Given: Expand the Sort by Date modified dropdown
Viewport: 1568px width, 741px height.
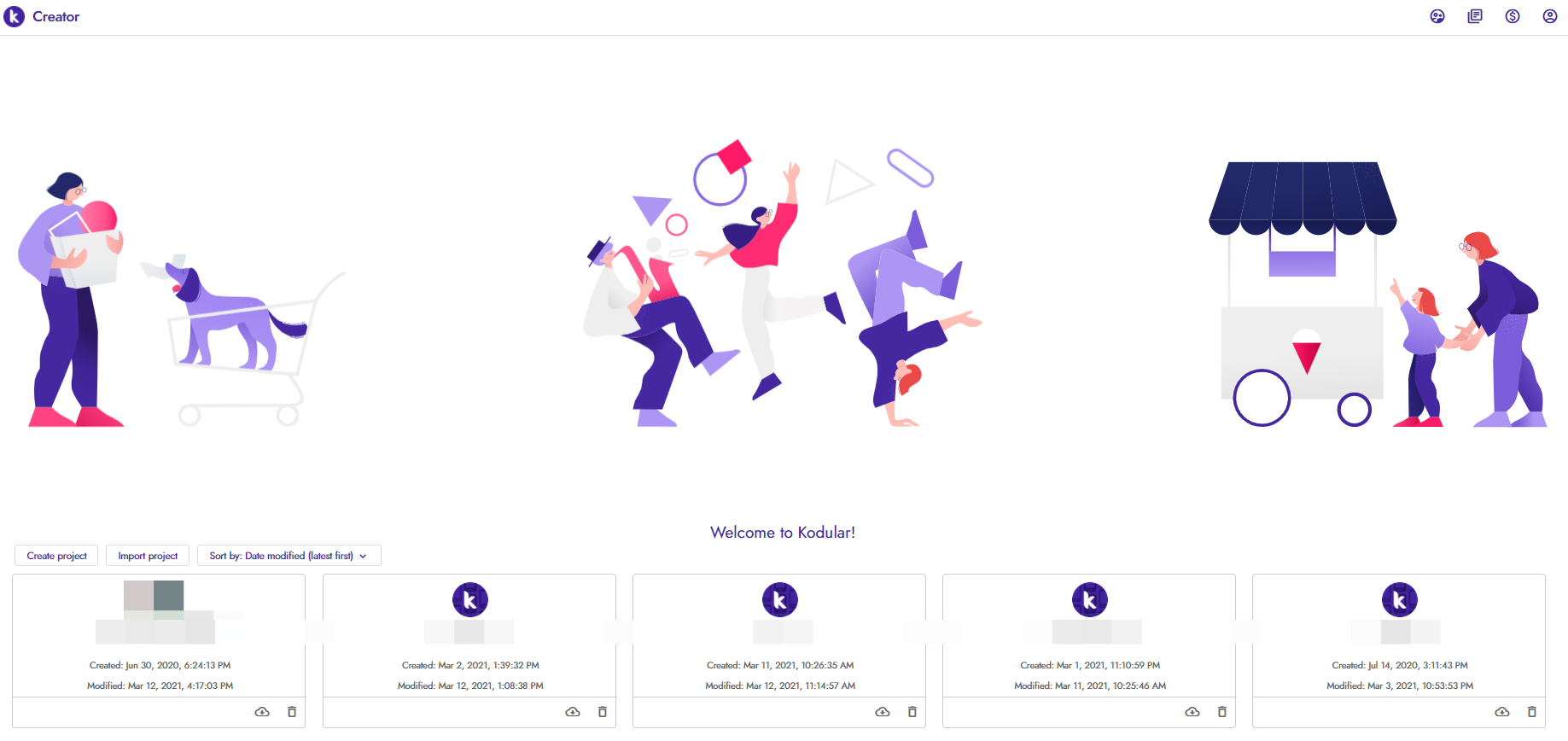Looking at the screenshot, I should pos(289,556).
